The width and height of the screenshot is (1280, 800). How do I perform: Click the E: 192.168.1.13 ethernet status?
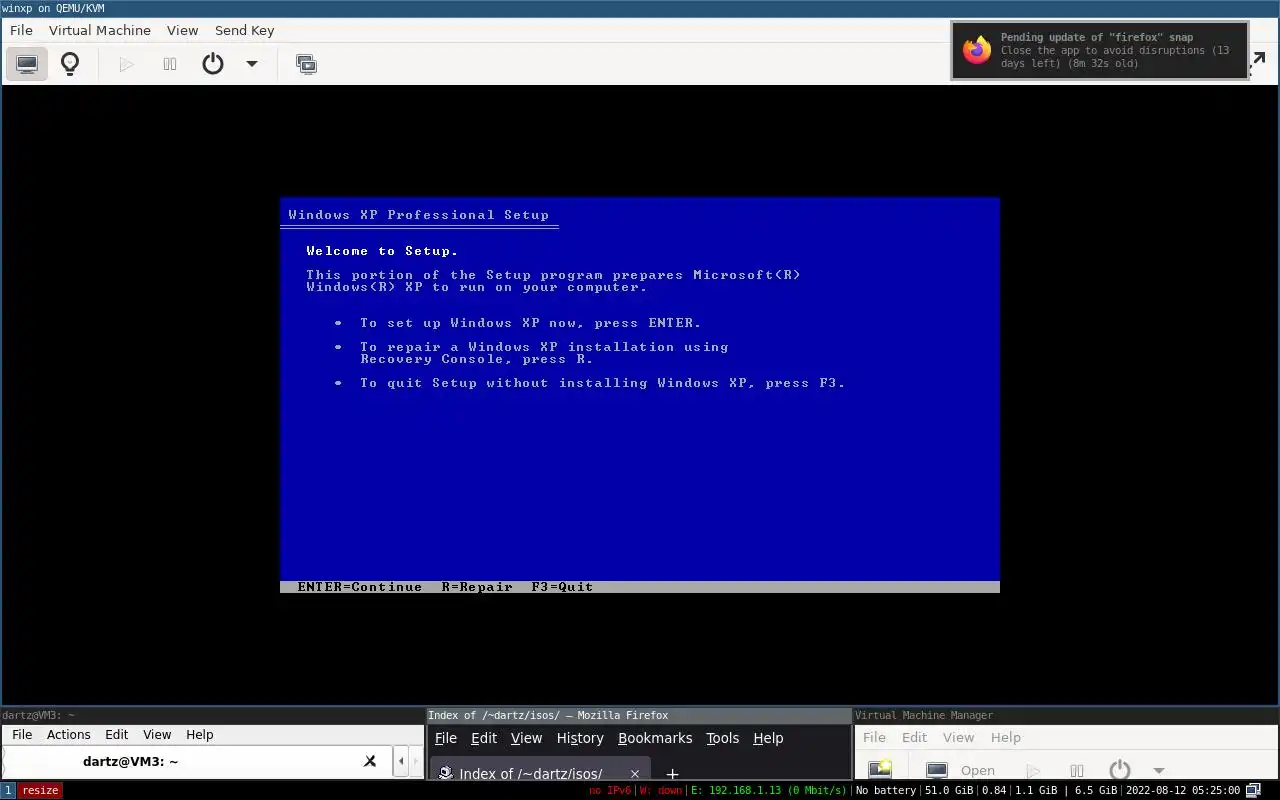[769, 790]
